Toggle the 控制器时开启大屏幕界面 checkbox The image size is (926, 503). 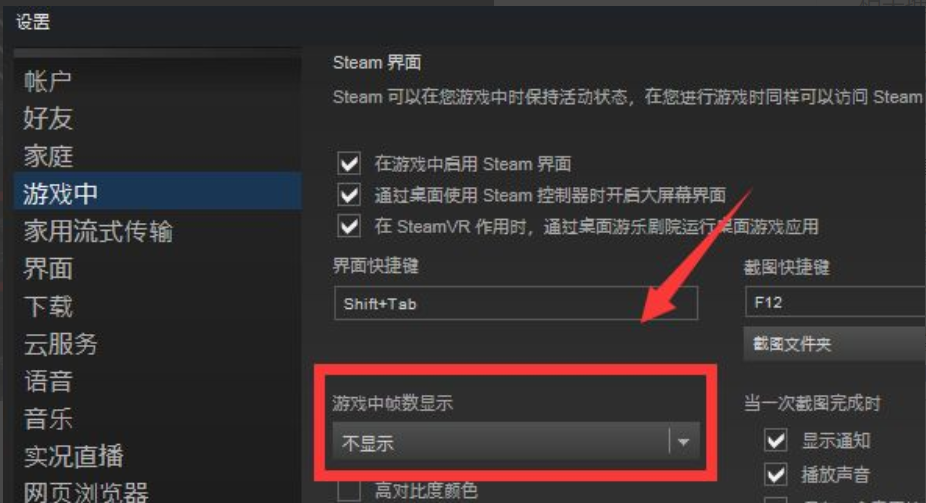pyautogui.click(x=349, y=194)
